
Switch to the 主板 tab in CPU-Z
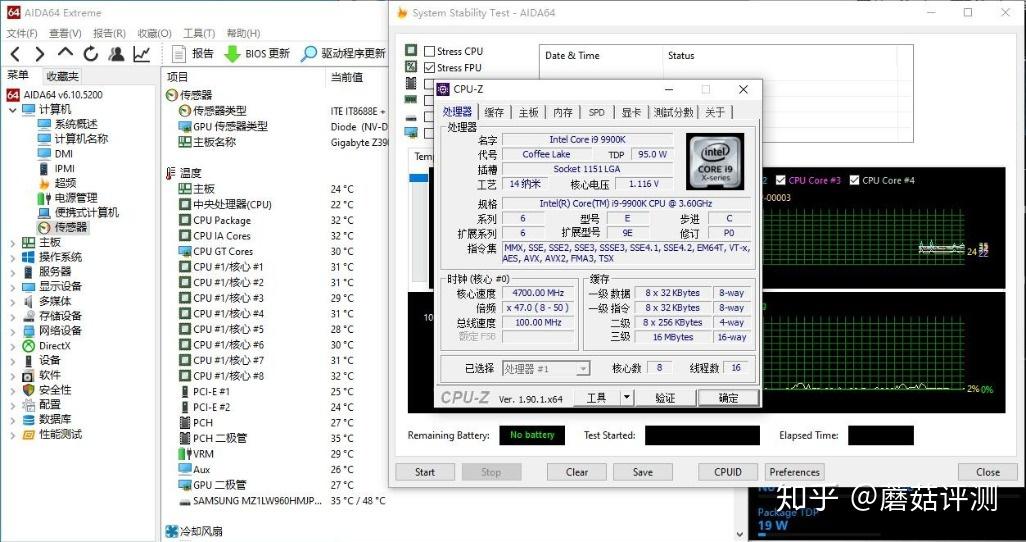(529, 112)
